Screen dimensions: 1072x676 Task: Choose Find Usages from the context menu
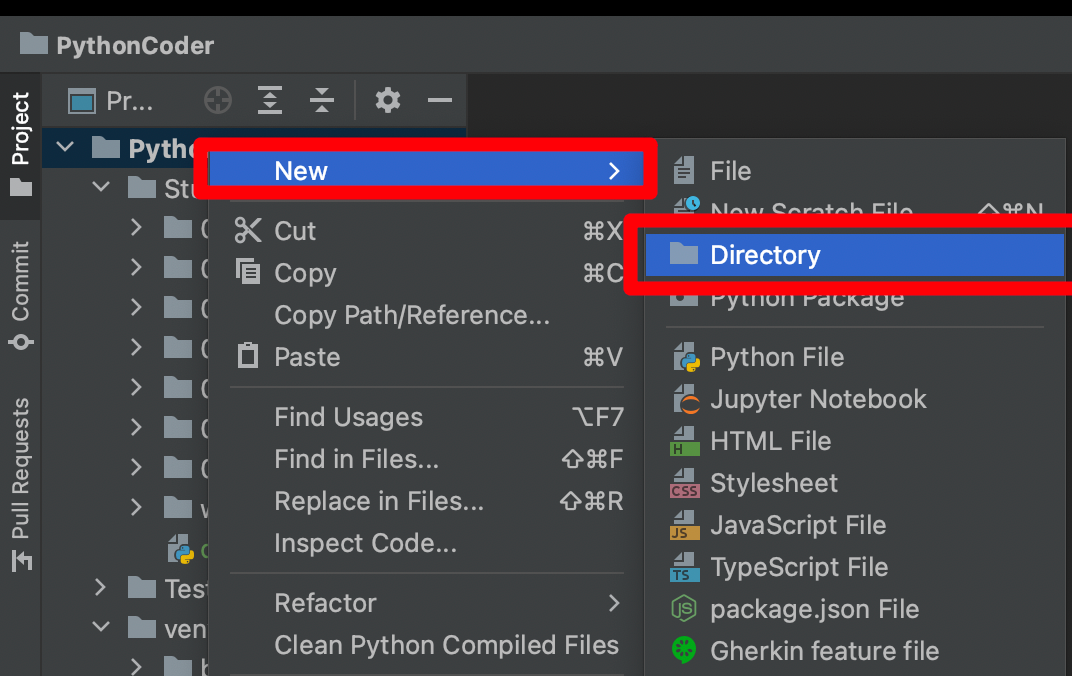[x=426, y=417]
